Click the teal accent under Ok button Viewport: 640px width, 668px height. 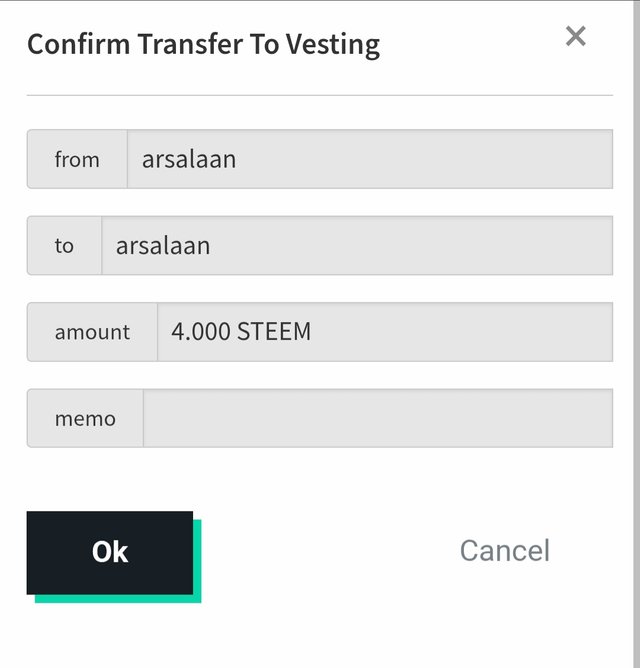118,599
